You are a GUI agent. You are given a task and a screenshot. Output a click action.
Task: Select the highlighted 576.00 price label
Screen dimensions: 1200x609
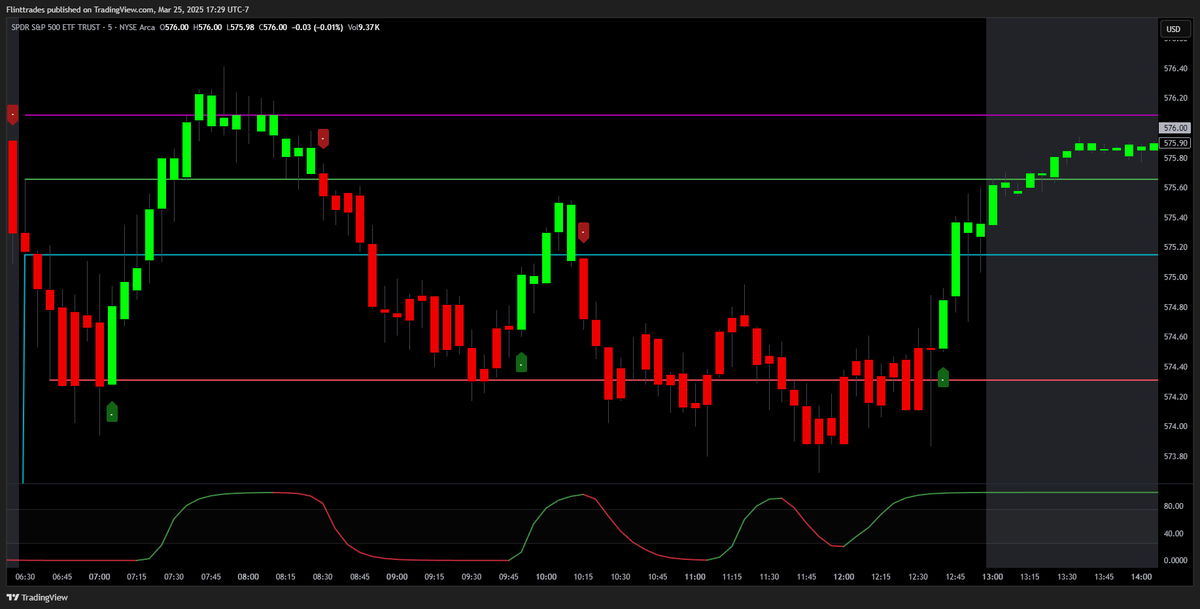tap(1175, 128)
